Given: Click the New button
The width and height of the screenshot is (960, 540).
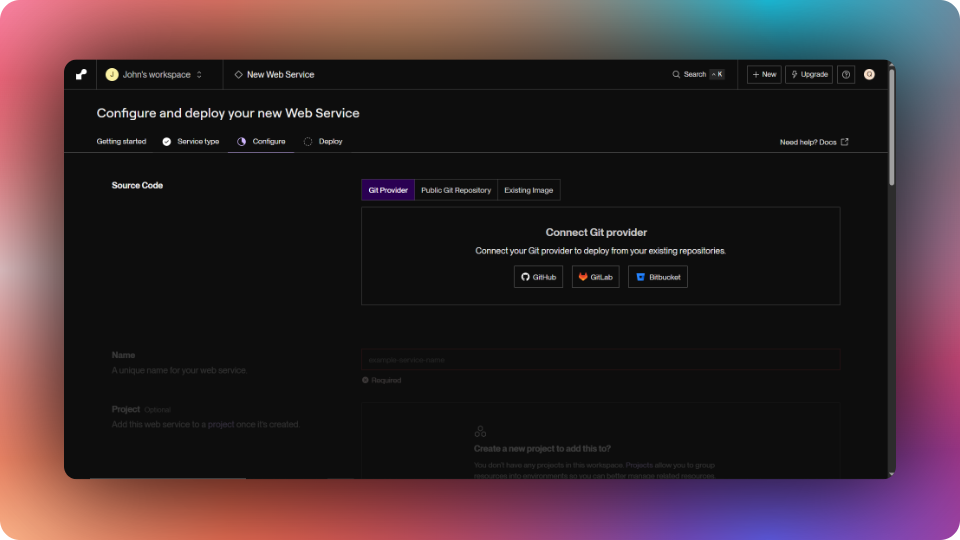Looking at the screenshot, I should pyautogui.click(x=764, y=74).
